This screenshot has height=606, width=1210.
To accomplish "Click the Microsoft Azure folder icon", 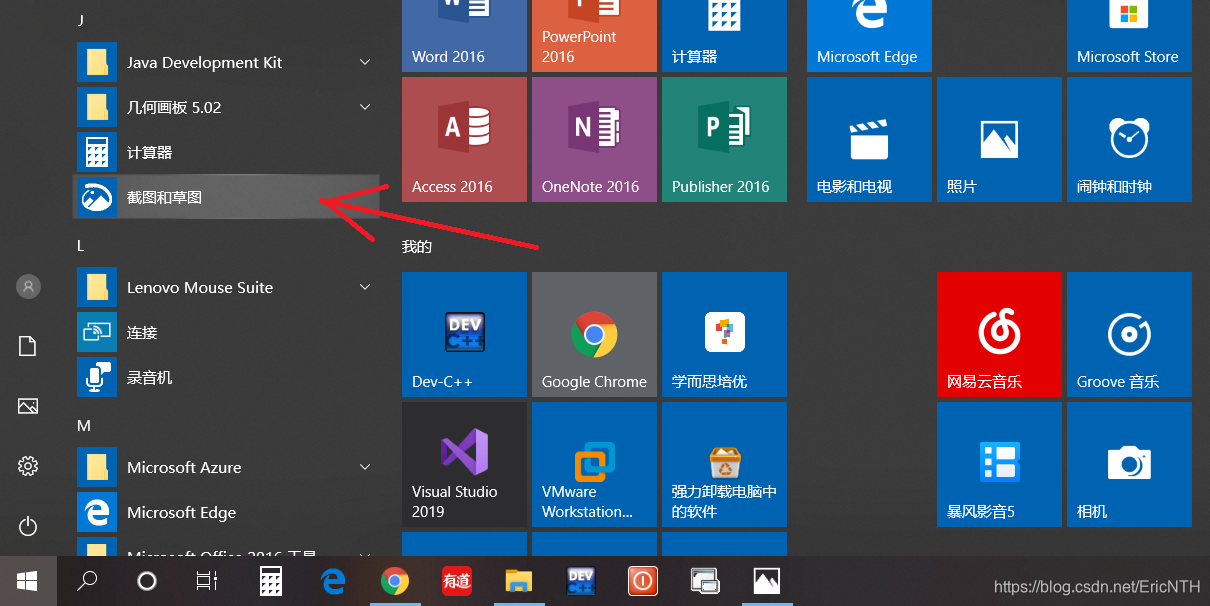I will click(x=97, y=467).
